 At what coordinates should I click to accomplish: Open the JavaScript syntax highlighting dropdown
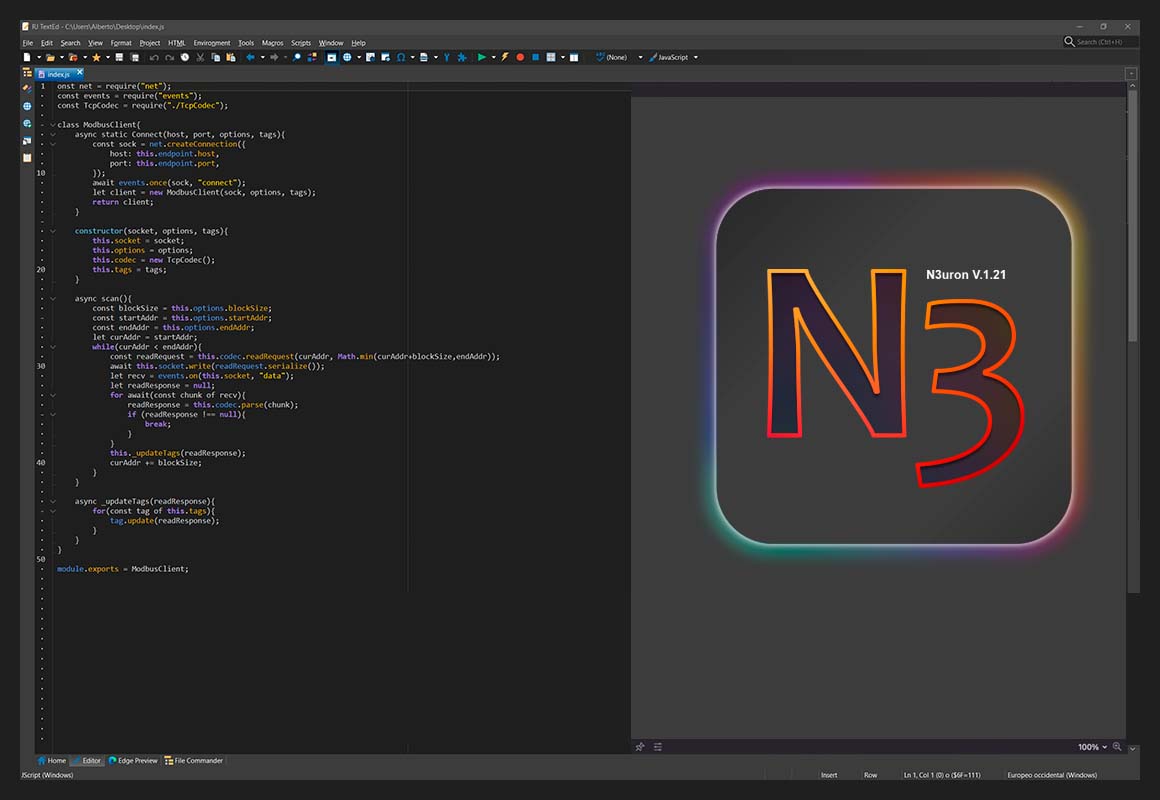click(673, 57)
